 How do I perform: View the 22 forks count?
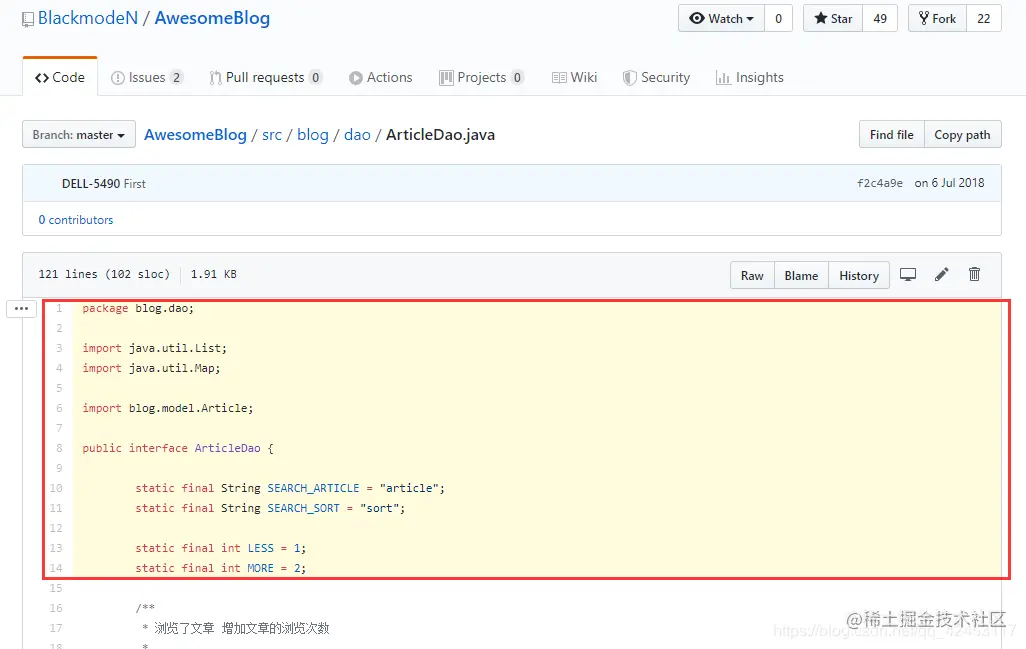tap(983, 18)
